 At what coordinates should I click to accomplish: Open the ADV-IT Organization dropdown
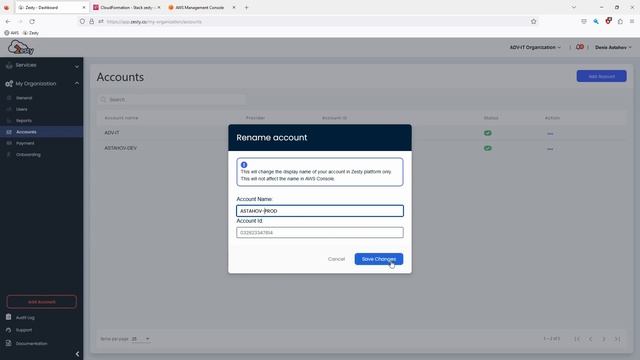click(535, 47)
